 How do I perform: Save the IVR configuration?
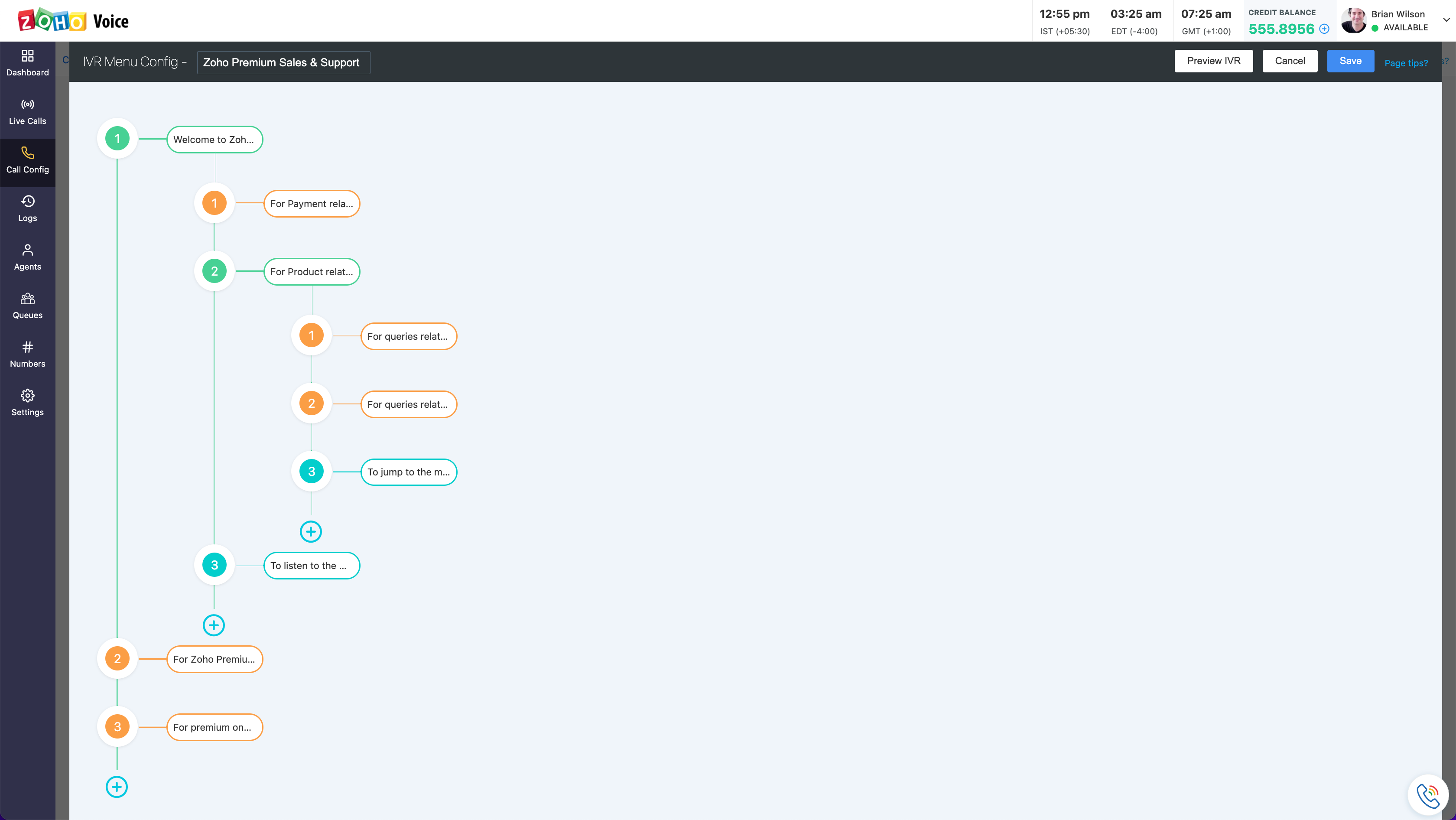[1350, 61]
